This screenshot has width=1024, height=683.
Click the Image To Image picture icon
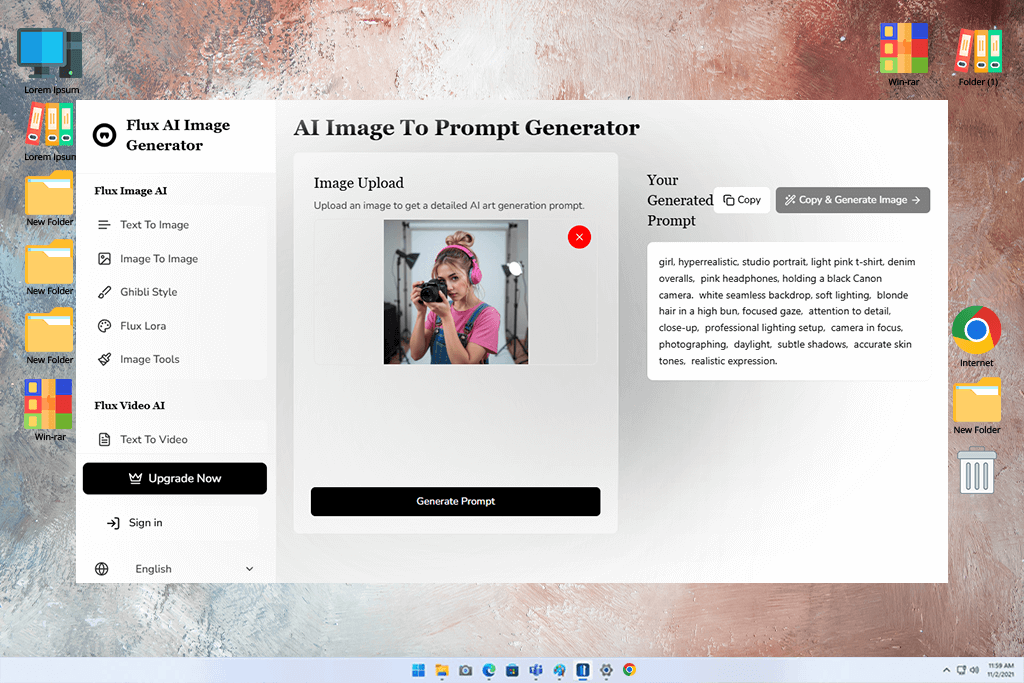104,259
